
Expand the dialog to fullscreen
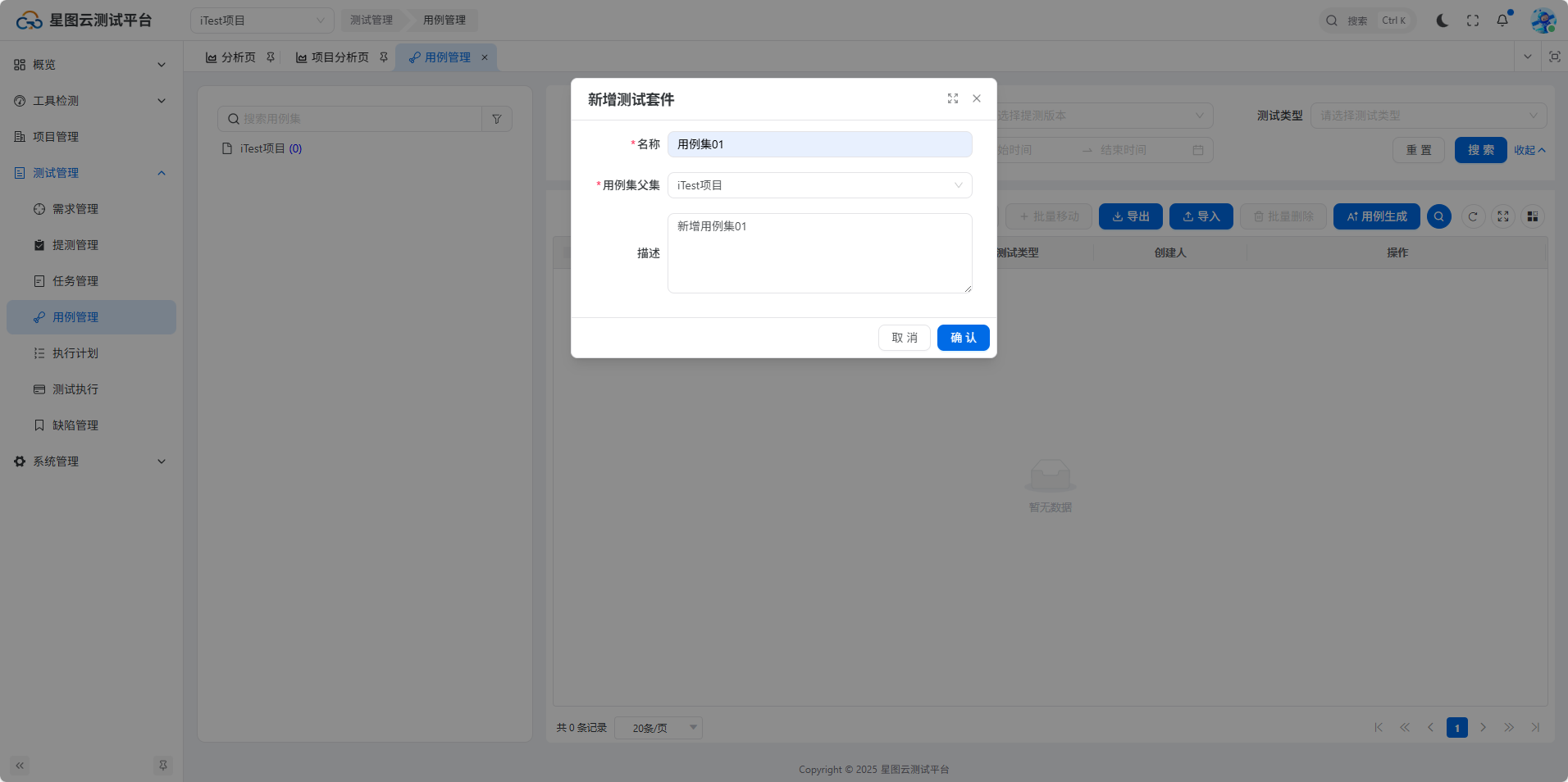coord(952,98)
